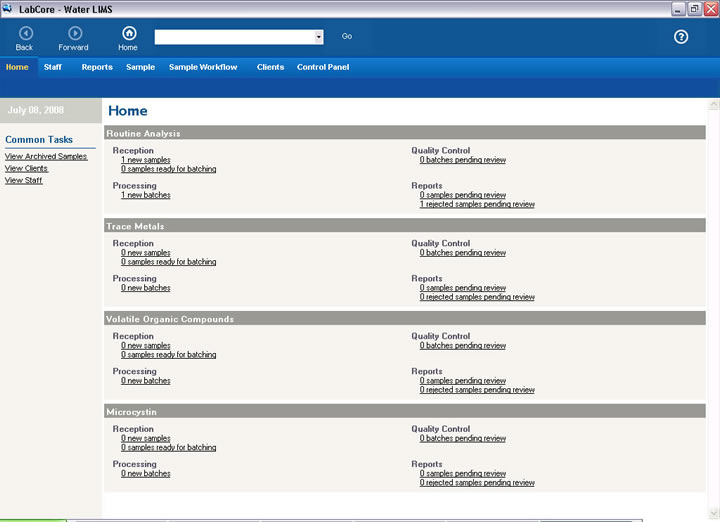This screenshot has height=522, width=720.
Task: Open the Reports menu tab
Action: 97,67
